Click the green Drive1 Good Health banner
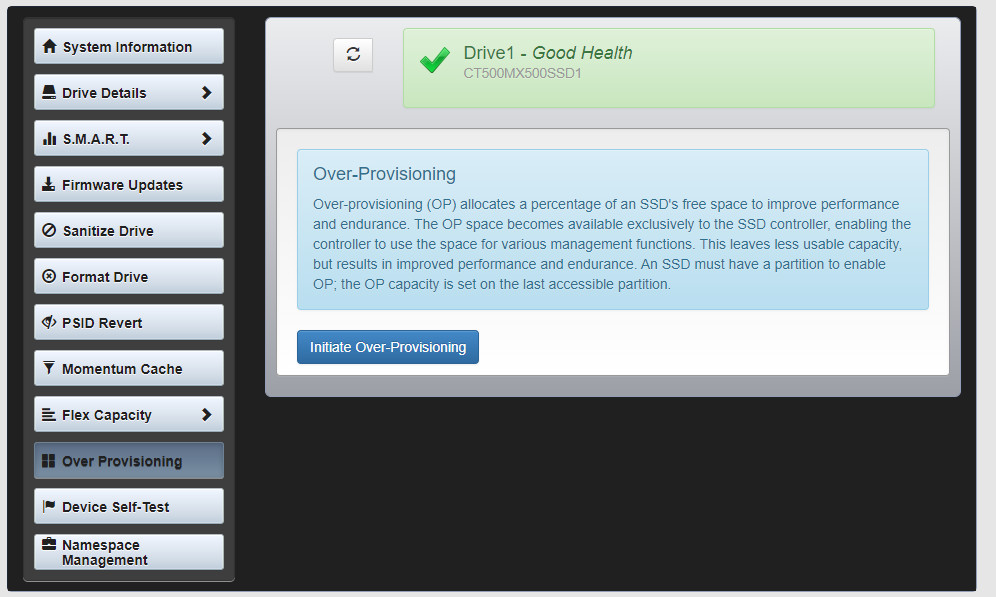Screen dimensions: 996x597 point(668,67)
